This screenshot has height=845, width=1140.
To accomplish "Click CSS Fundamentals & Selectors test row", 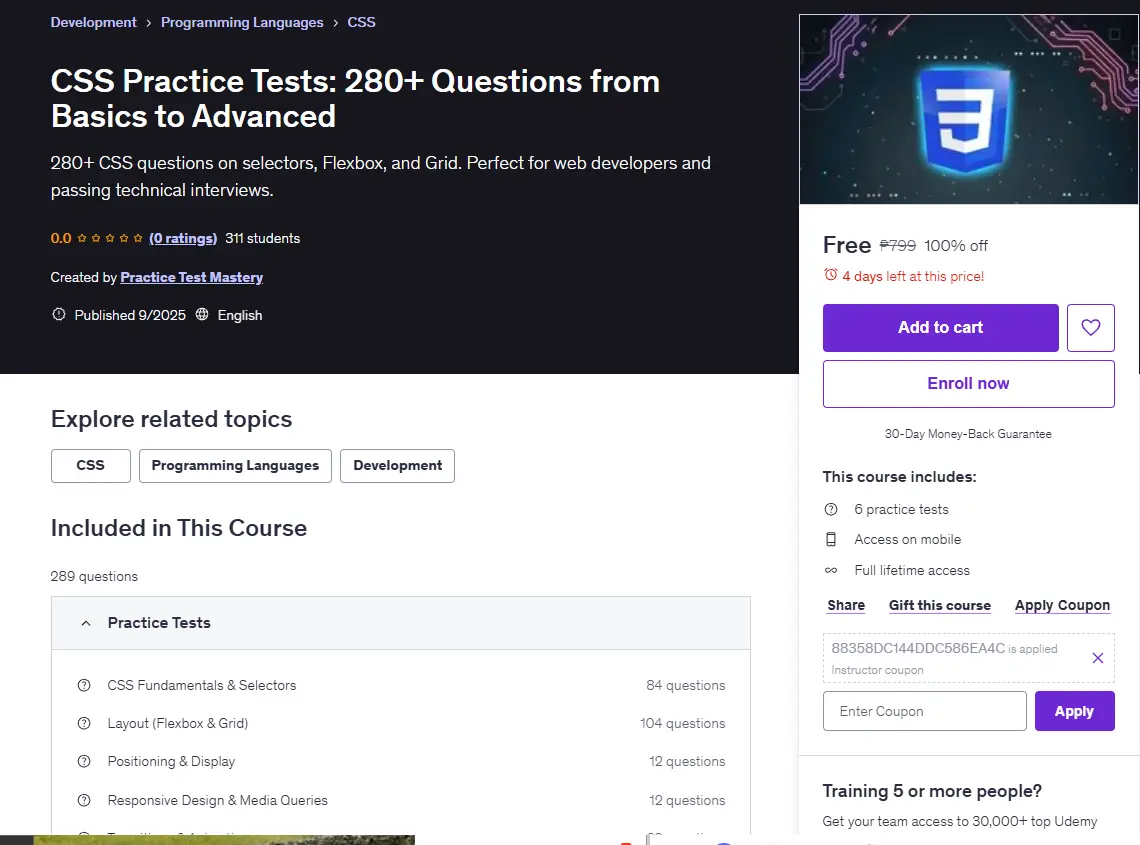I will [x=401, y=686].
